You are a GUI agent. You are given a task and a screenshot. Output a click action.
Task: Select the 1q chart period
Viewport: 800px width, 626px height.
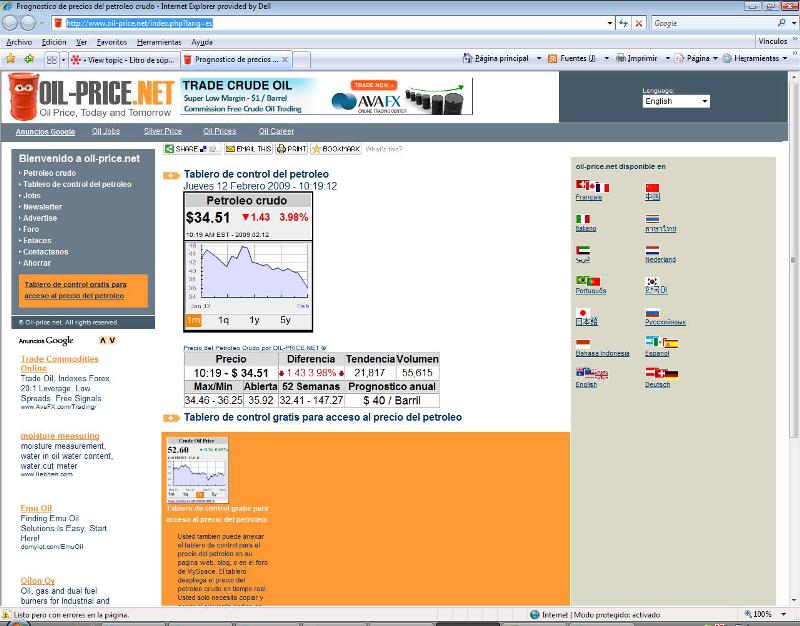pyautogui.click(x=224, y=320)
